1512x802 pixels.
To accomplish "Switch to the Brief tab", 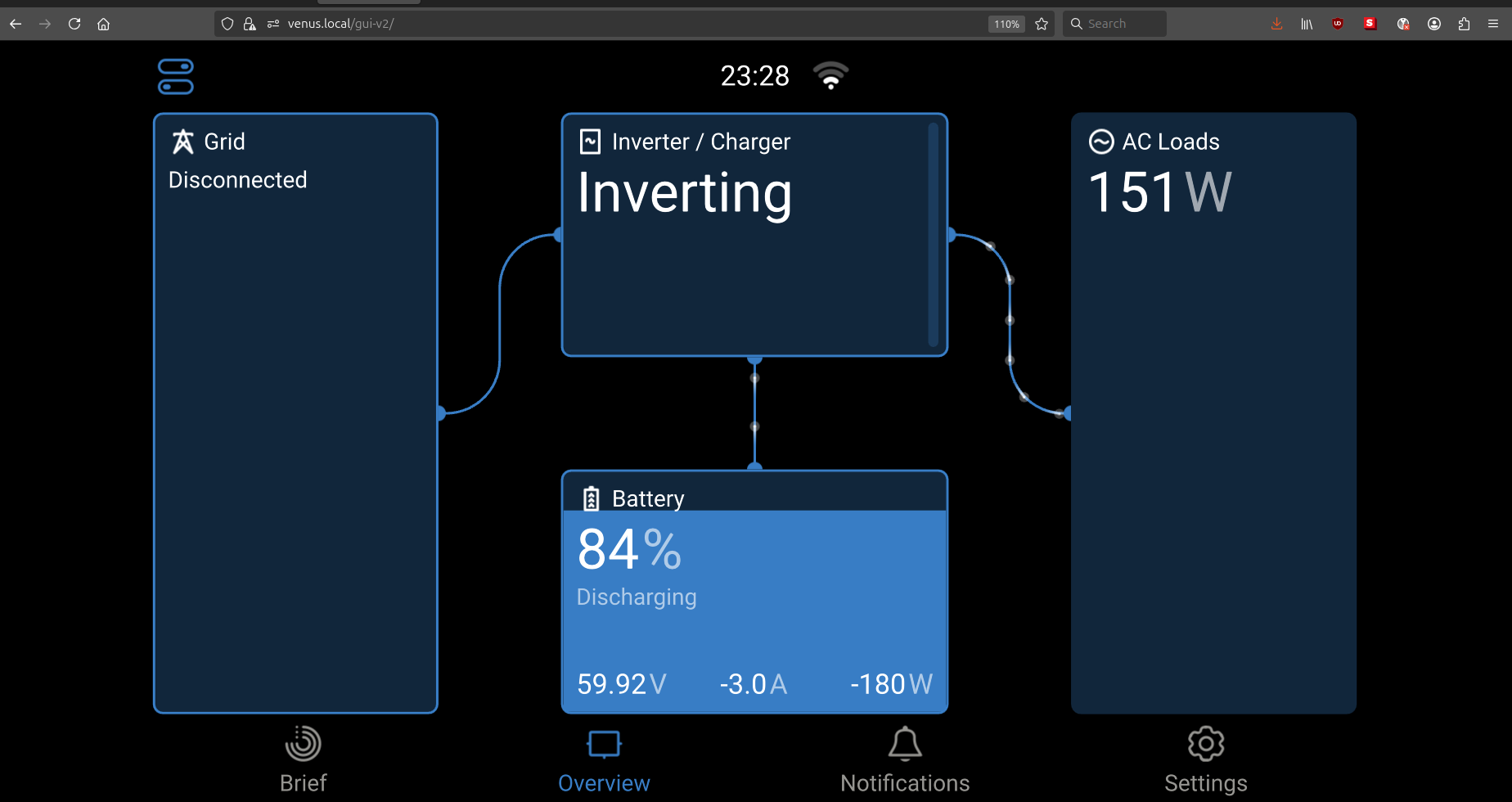I will 303,760.
